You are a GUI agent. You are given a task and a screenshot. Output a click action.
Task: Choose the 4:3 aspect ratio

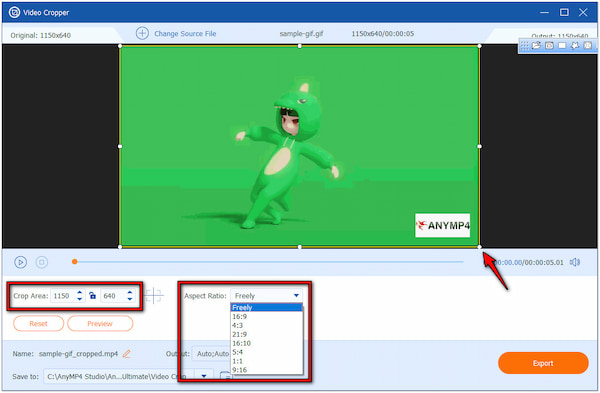click(x=267, y=325)
